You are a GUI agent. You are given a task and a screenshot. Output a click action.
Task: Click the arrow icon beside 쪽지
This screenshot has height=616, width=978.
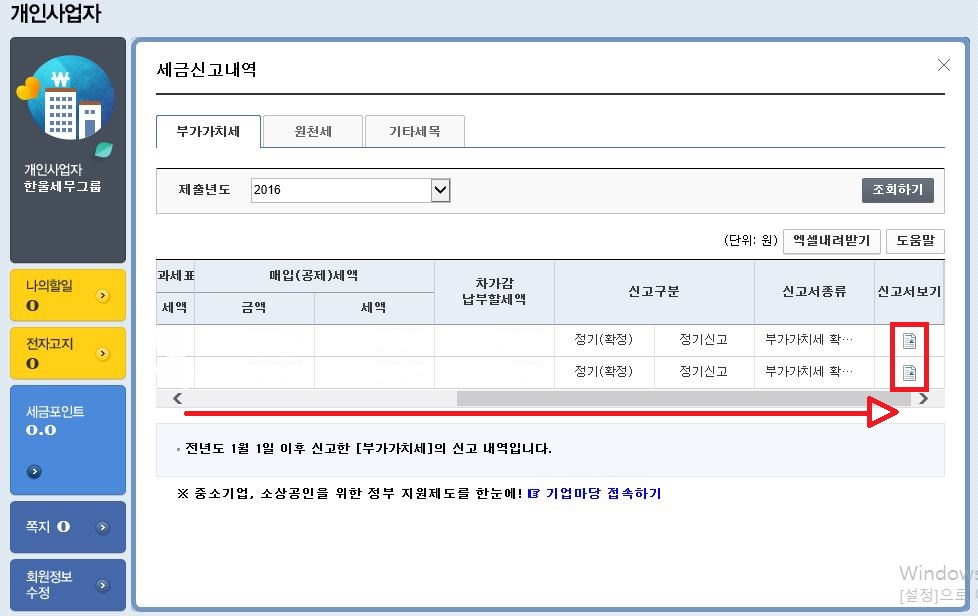(102, 527)
